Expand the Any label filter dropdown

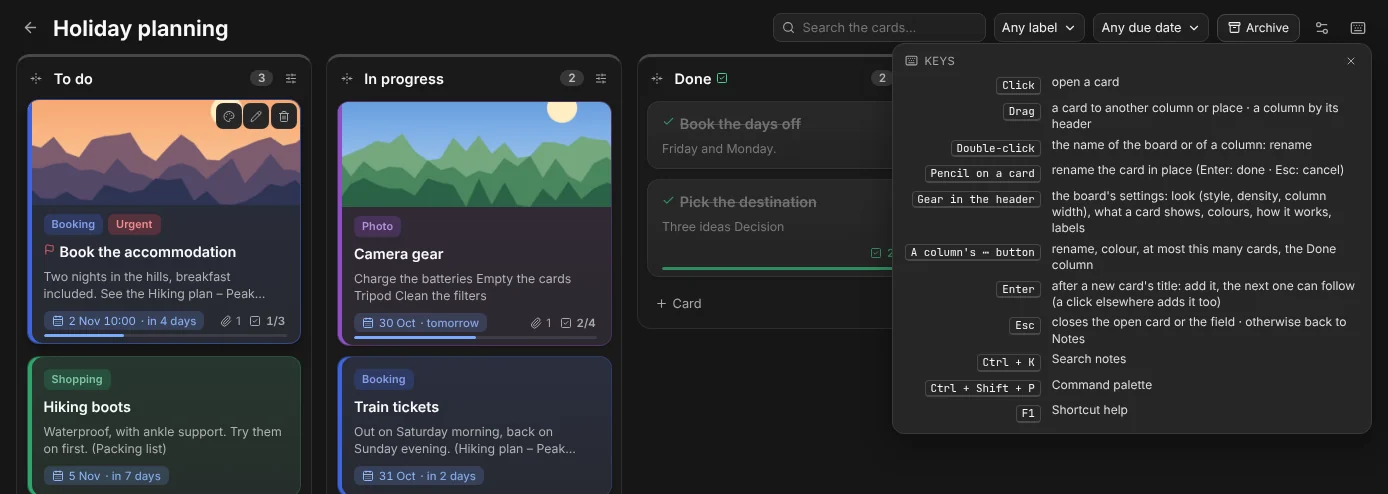(x=1039, y=28)
